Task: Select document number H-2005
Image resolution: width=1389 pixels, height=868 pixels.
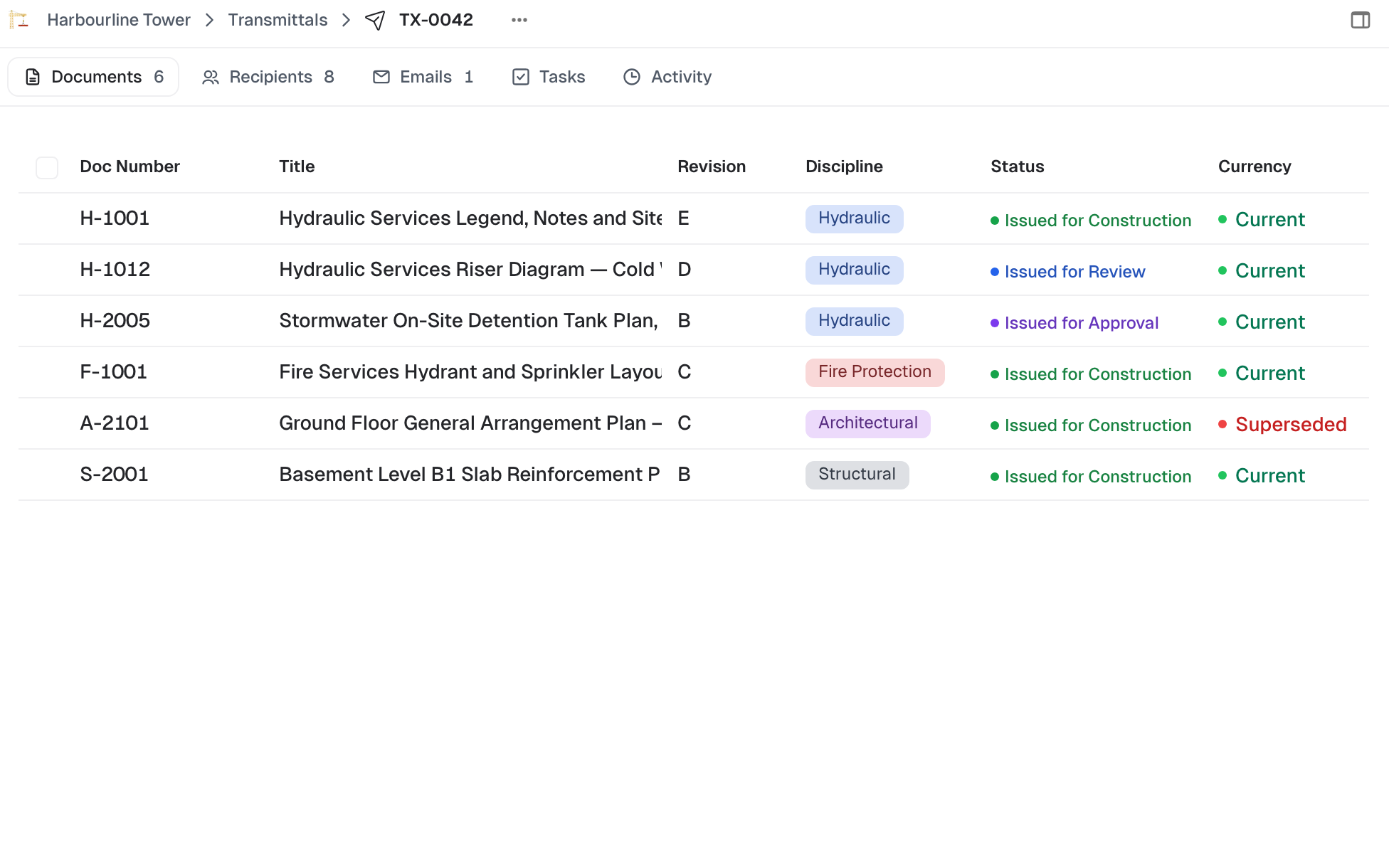Action: click(x=115, y=321)
